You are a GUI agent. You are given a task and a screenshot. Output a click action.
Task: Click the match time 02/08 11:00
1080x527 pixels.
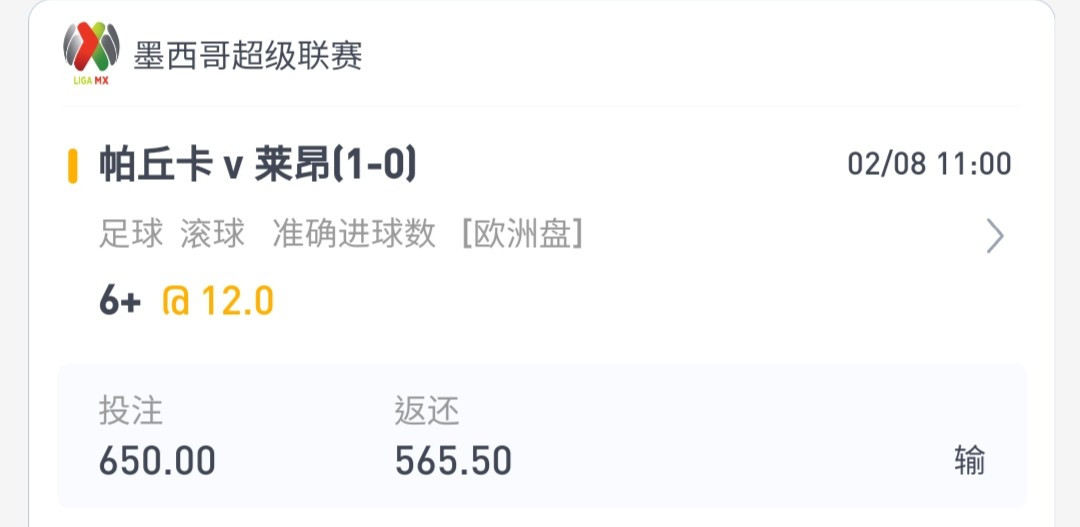(x=929, y=165)
